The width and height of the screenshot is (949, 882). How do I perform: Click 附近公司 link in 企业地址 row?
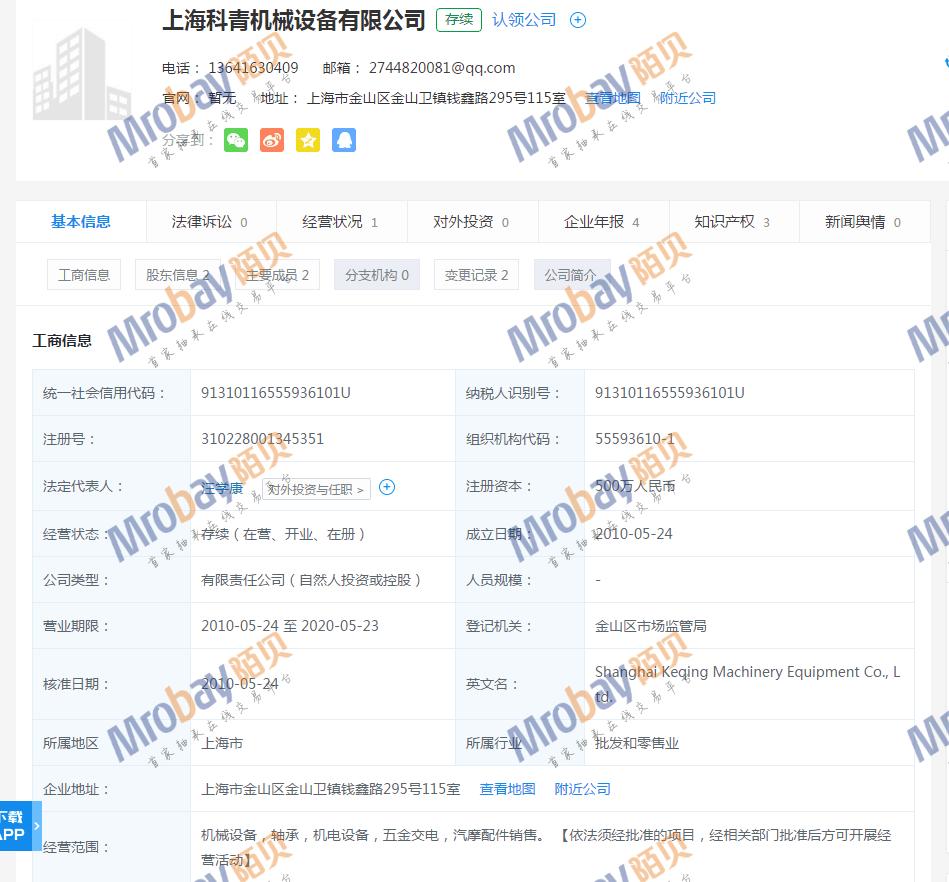point(582,789)
